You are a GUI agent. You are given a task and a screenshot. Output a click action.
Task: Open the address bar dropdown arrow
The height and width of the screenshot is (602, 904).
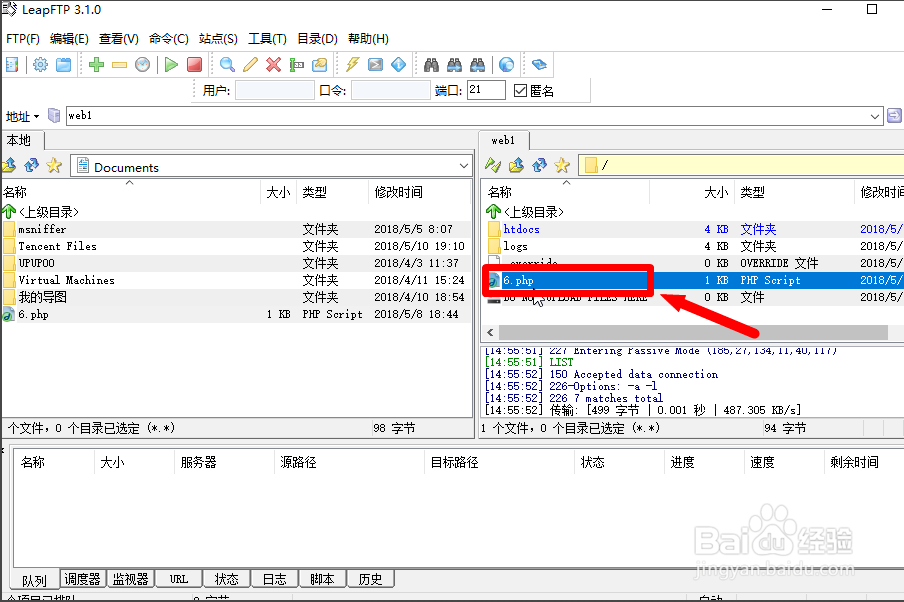pos(876,116)
